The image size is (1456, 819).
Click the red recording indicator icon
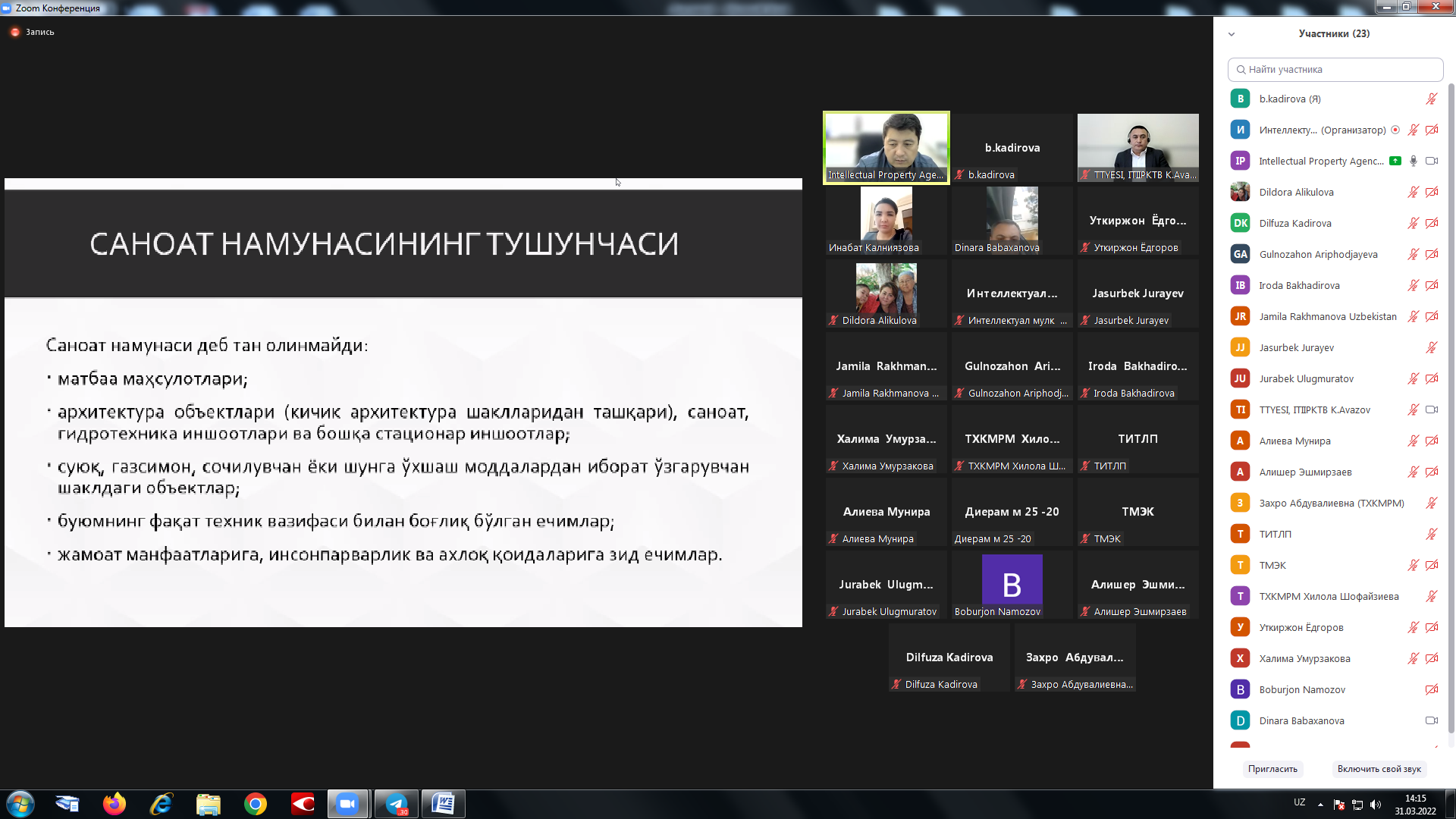(x=14, y=32)
